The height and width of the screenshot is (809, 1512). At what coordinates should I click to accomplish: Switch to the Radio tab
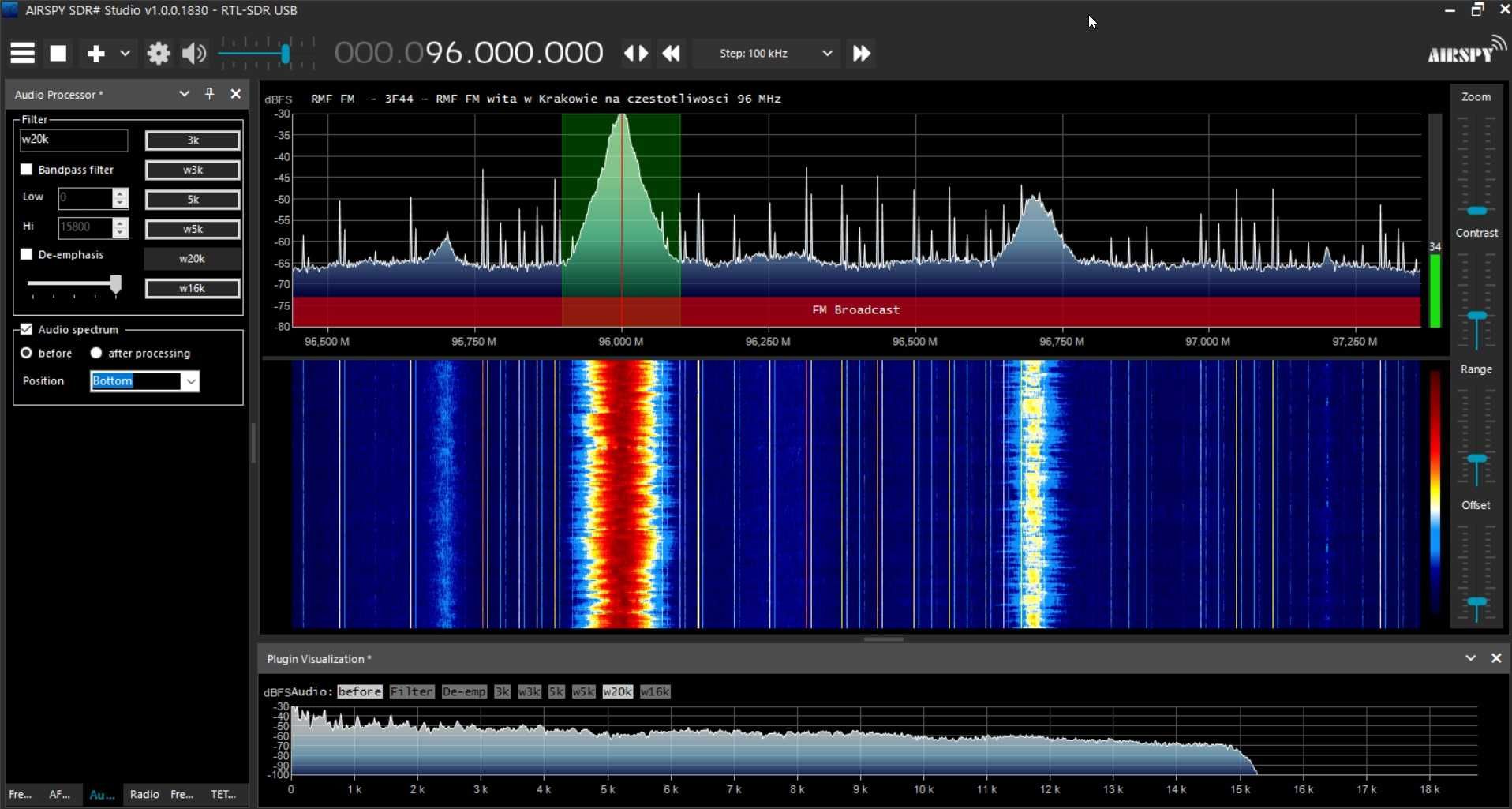point(144,794)
